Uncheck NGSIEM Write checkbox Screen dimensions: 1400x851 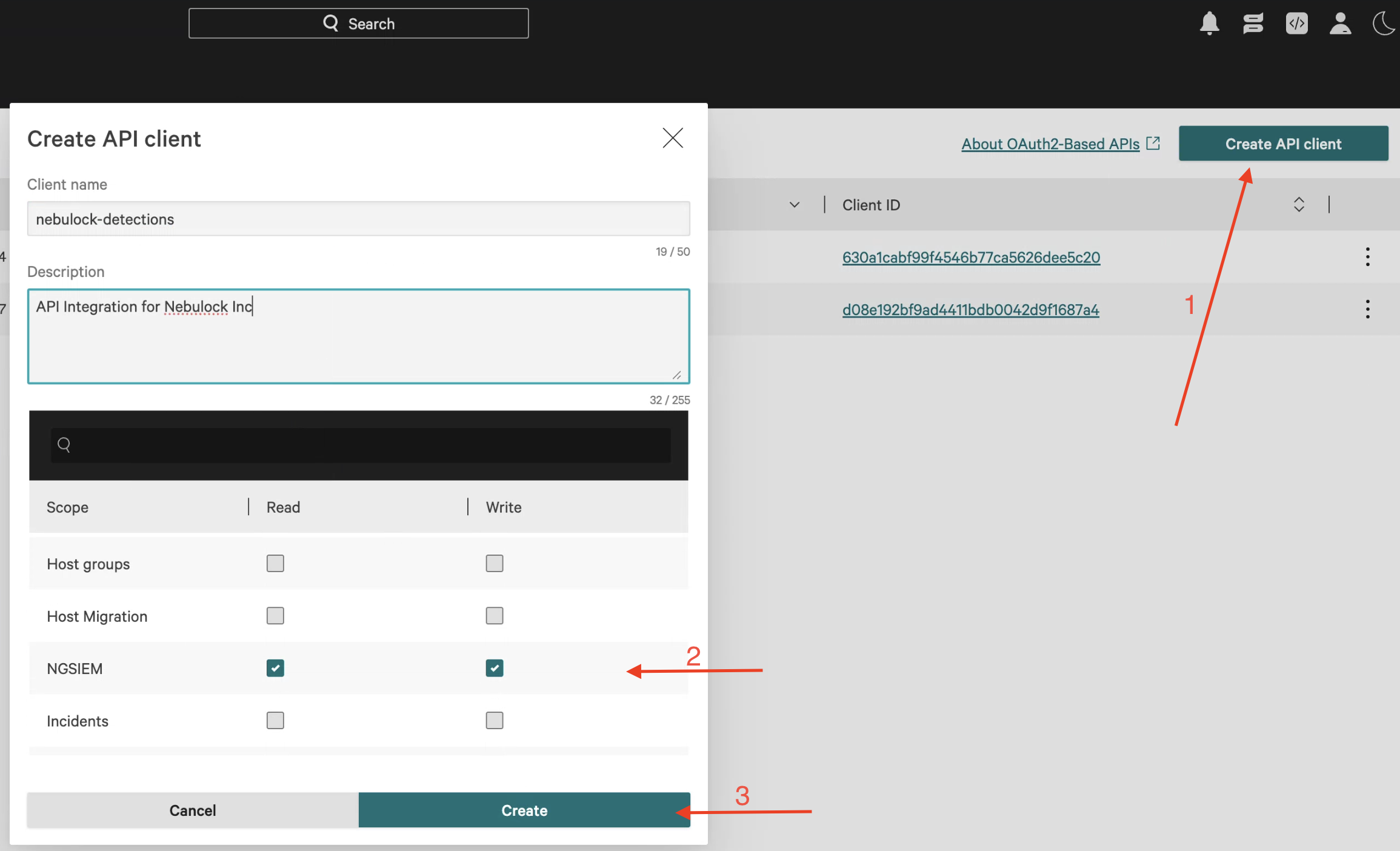(x=495, y=668)
